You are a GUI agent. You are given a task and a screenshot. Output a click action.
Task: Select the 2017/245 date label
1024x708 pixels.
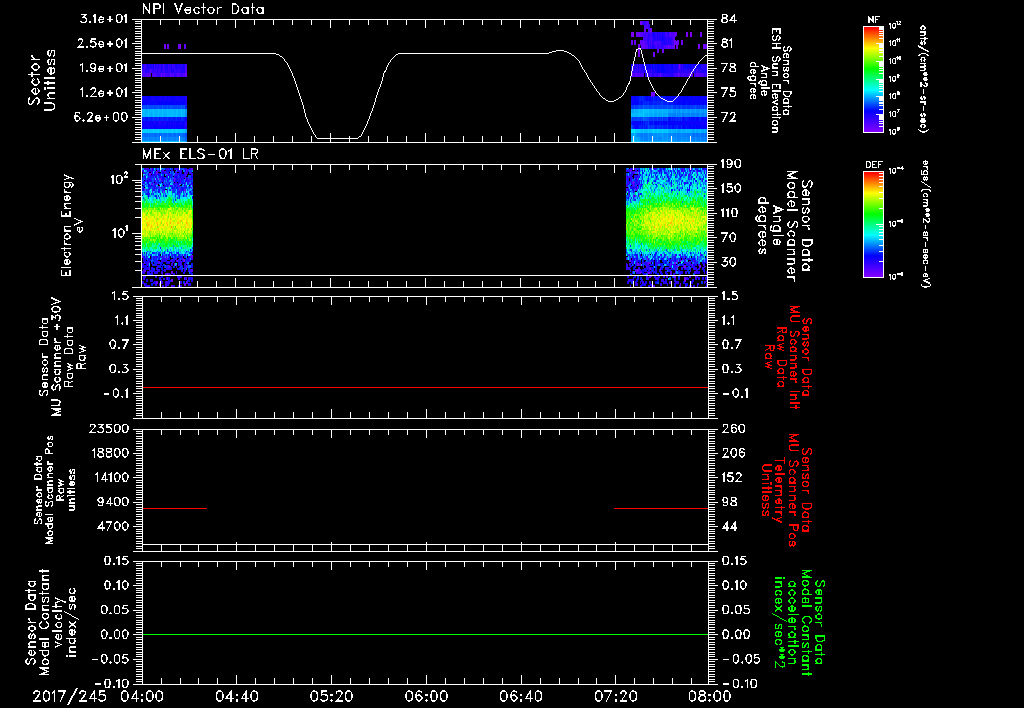click(69, 696)
